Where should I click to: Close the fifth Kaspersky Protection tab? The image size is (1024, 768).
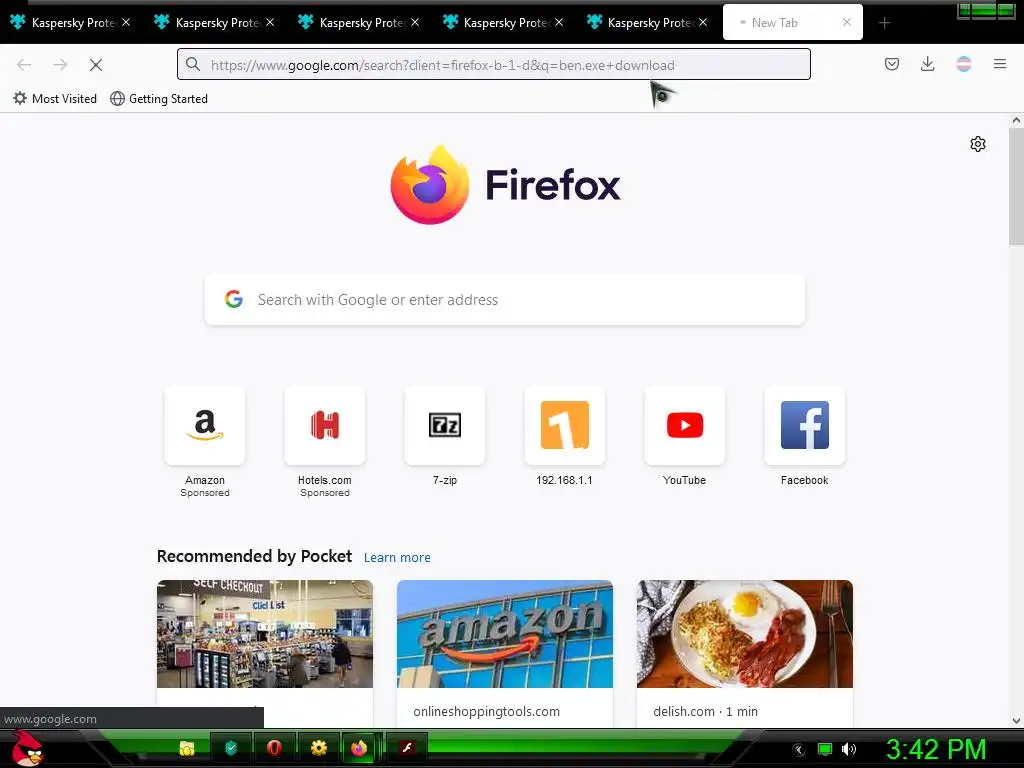[703, 22]
